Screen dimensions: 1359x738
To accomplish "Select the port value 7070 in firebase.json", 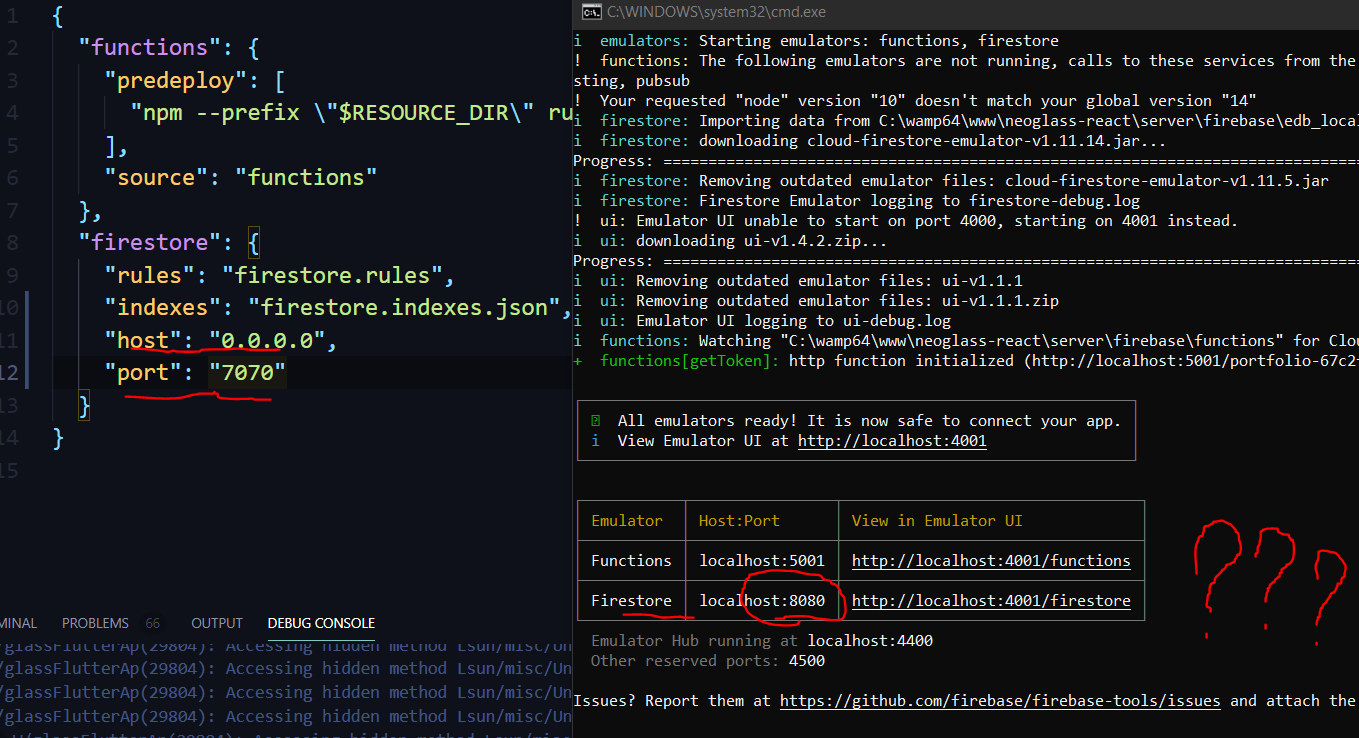I will tap(248, 371).
